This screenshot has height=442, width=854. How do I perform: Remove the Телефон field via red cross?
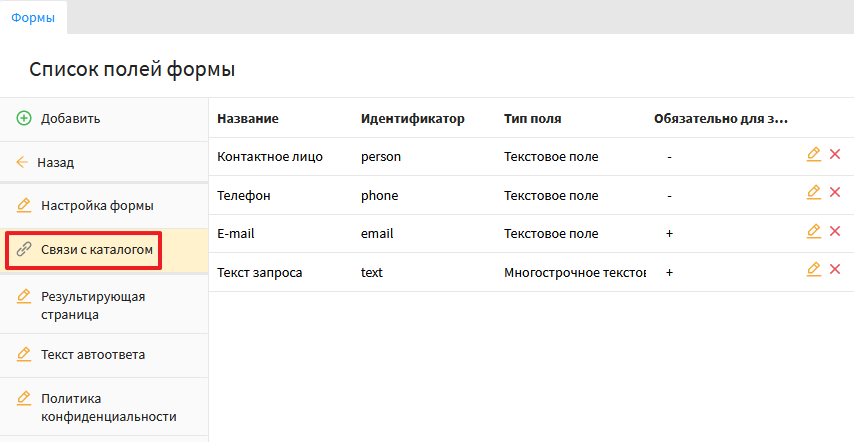tap(835, 192)
